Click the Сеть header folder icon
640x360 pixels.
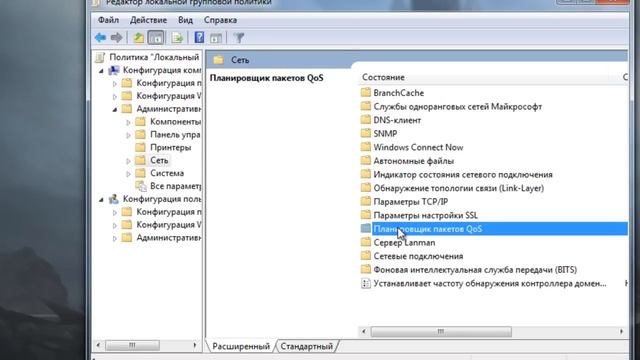(218, 60)
